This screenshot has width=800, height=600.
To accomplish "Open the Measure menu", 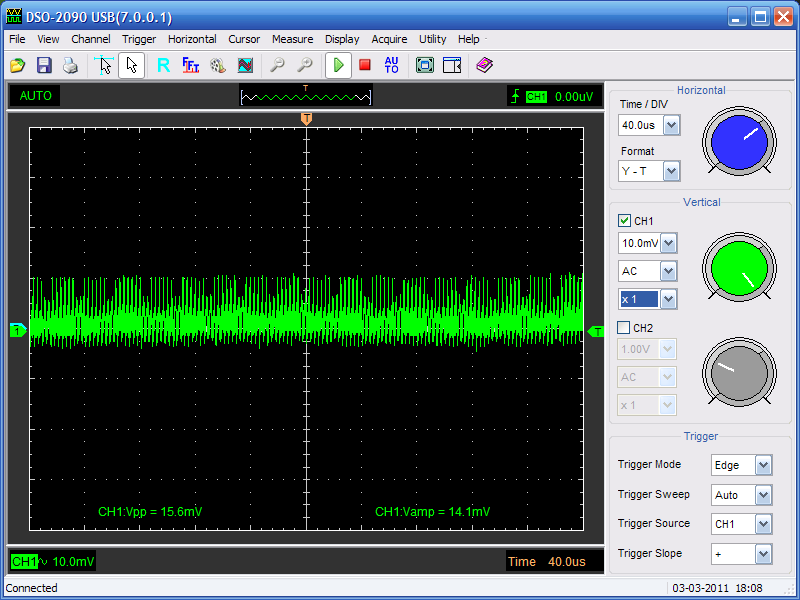I will 292,39.
